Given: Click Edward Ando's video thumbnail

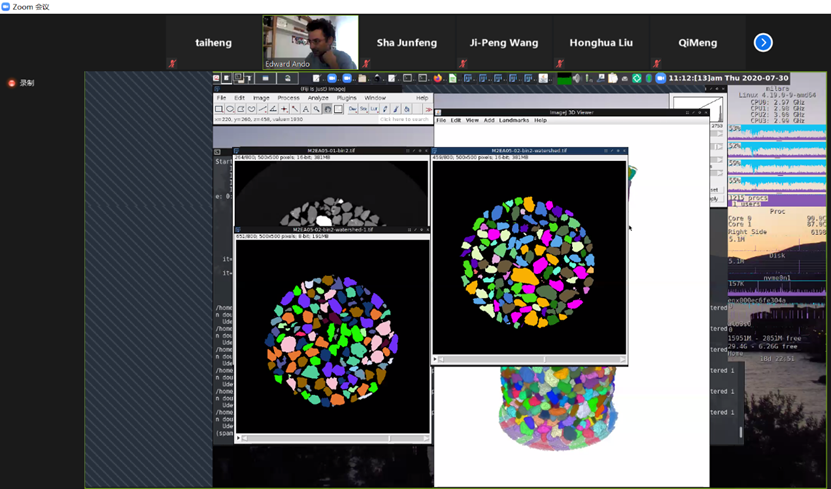Looking at the screenshot, I should point(310,42).
